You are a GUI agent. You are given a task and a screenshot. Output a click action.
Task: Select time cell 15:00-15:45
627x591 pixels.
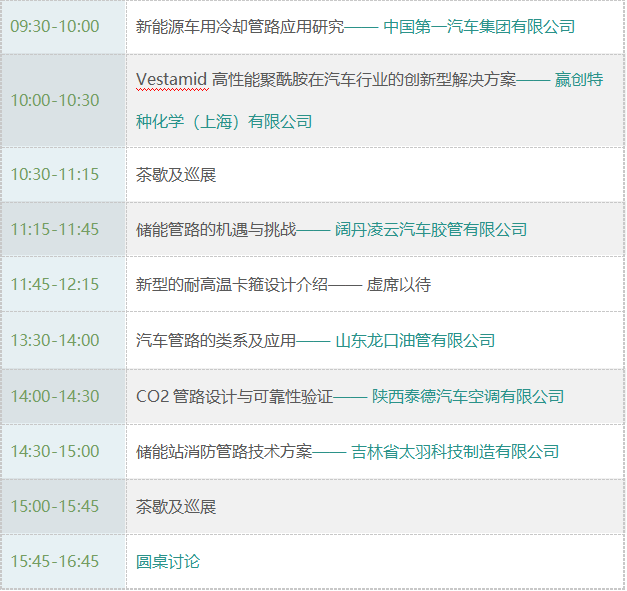click(64, 507)
